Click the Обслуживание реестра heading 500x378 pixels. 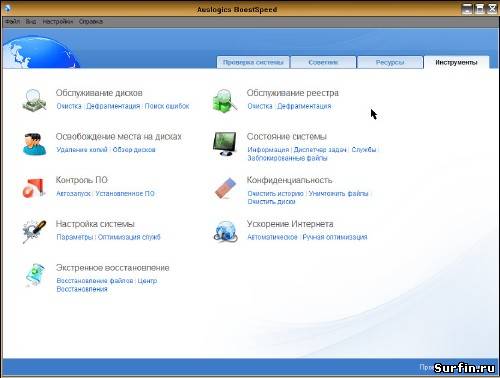coord(293,93)
